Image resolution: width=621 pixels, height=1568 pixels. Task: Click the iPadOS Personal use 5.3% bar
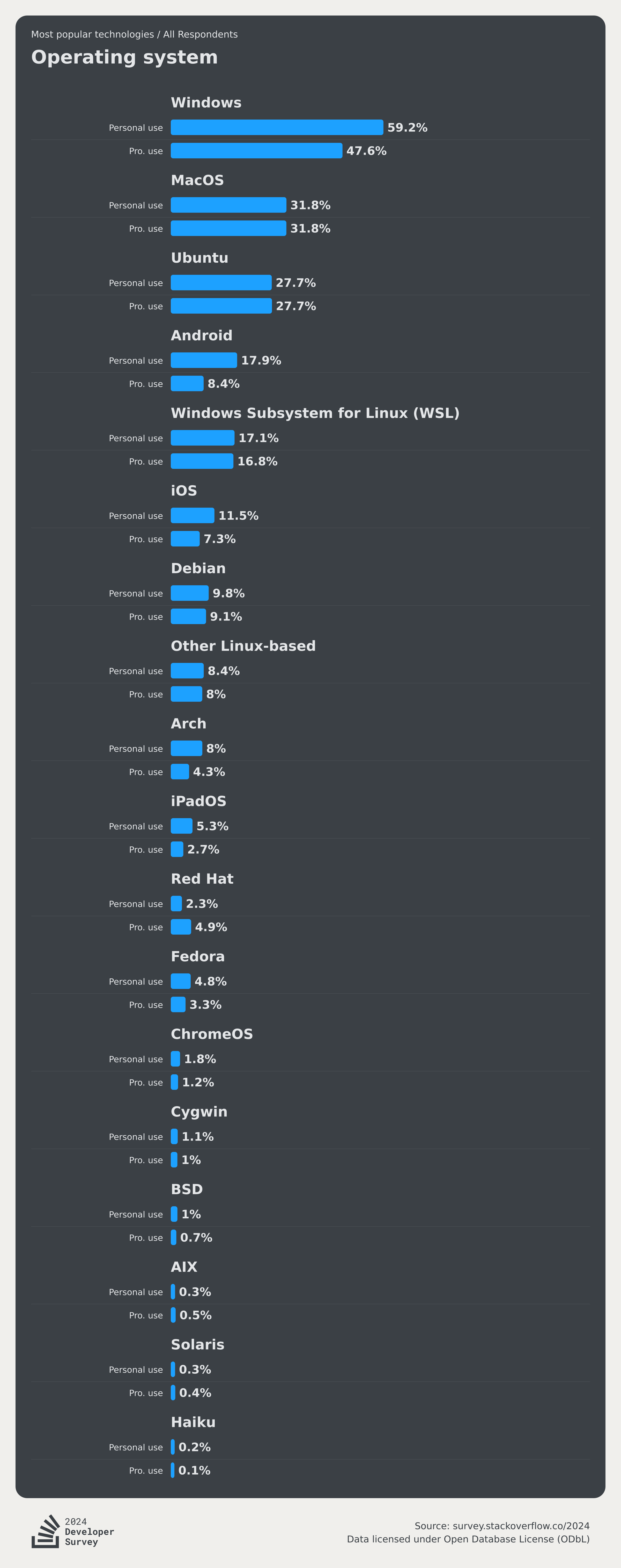pos(181,826)
